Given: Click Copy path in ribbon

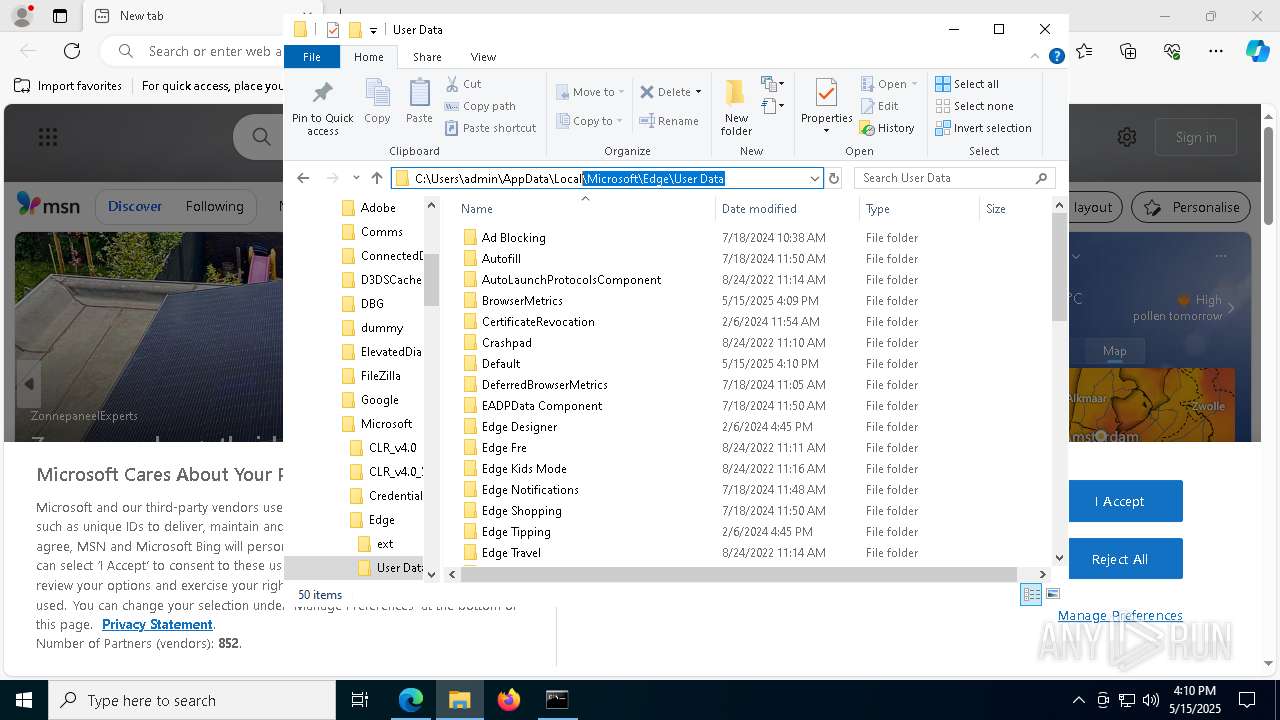Looking at the screenshot, I should 480,106.
